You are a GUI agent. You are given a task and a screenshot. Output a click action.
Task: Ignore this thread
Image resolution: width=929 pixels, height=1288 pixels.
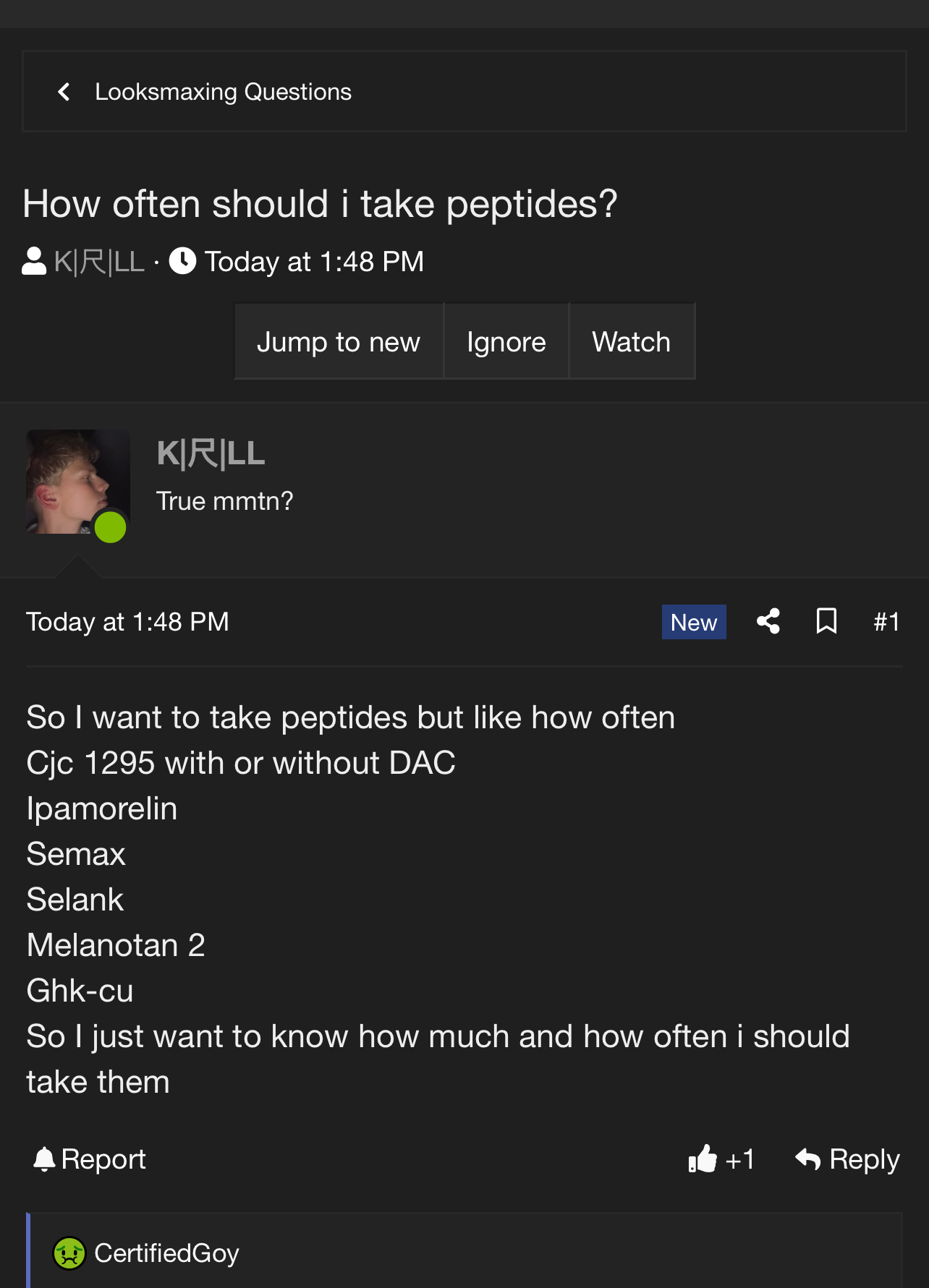tap(506, 341)
